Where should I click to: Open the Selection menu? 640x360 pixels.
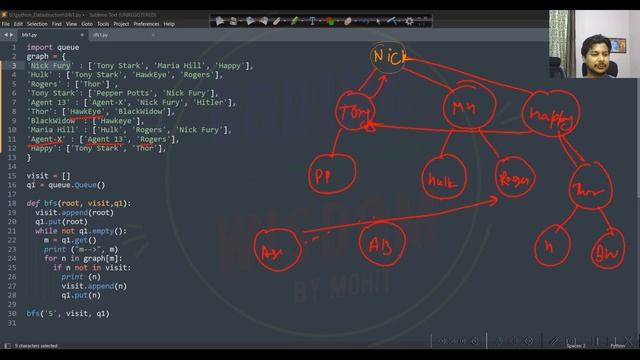click(x=37, y=24)
